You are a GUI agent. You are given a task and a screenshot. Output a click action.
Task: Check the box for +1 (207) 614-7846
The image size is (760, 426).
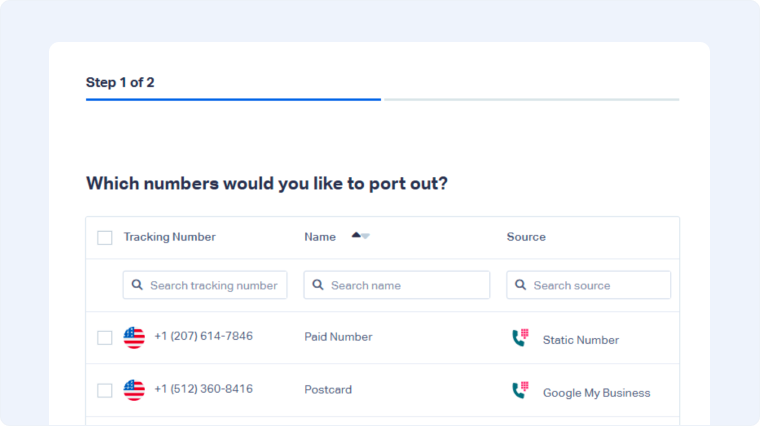click(x=105, y=338)
